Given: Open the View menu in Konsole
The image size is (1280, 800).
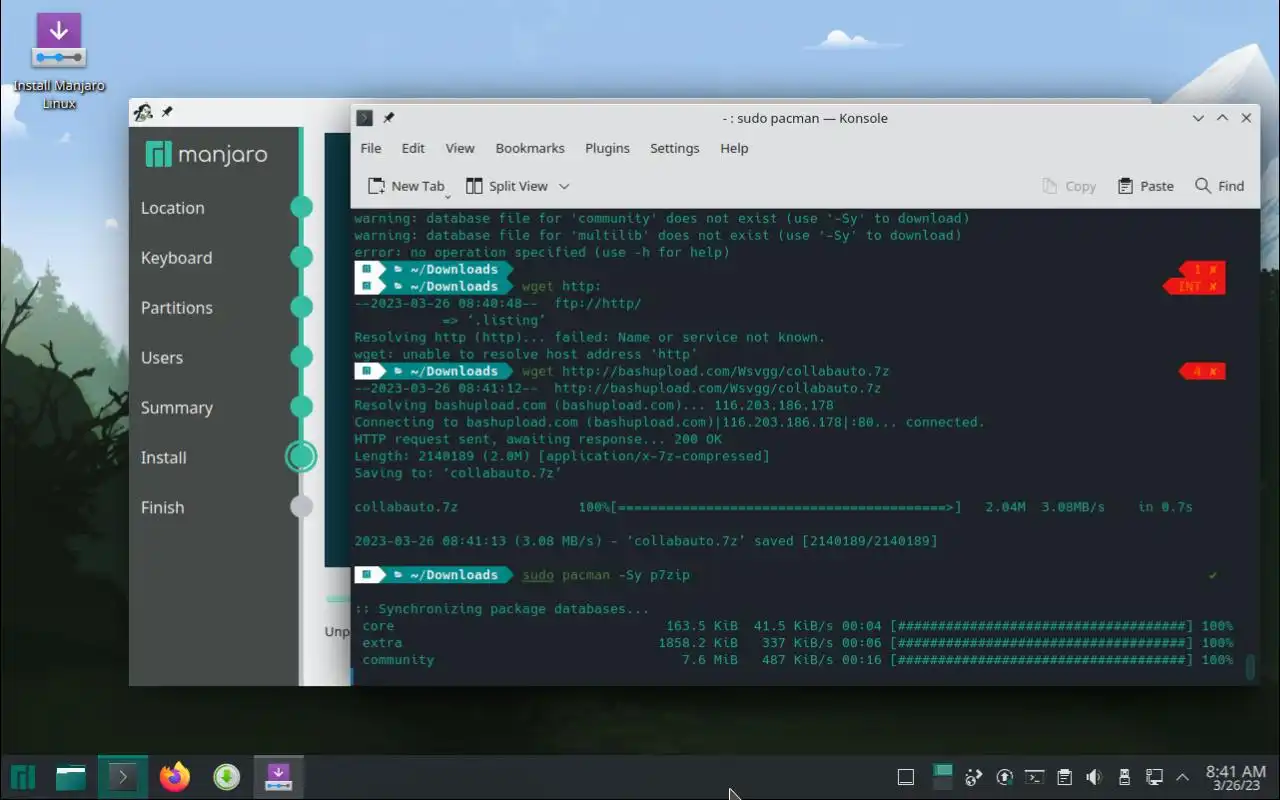Looking at the screenshot, I should click(460, 148).
